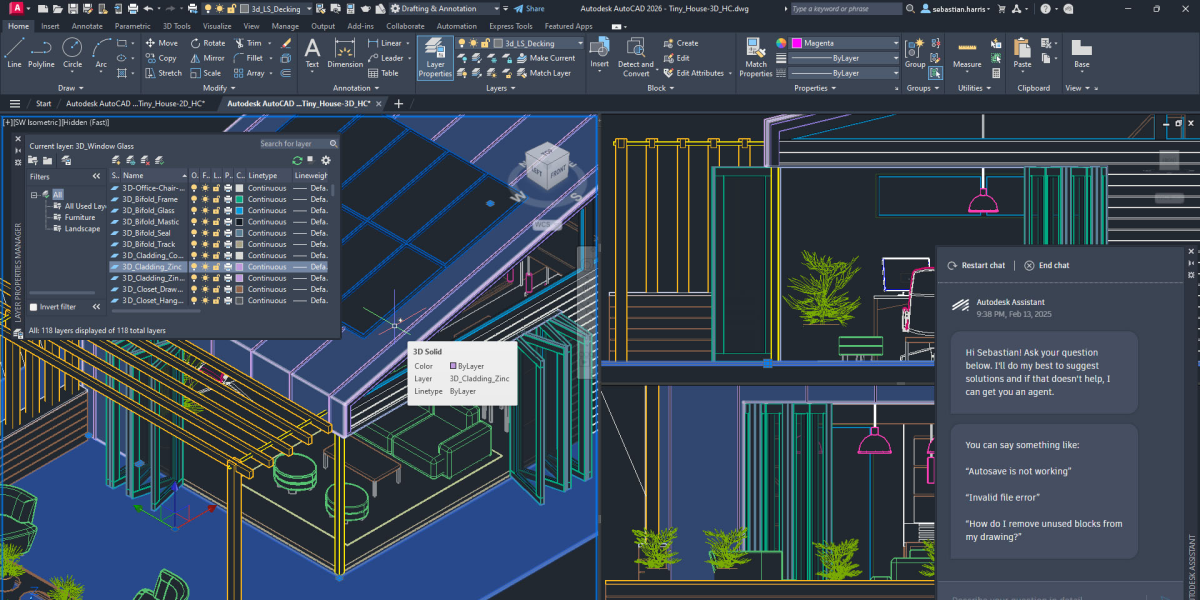The height and width of the screenshot is (600, 1200).
Task: Click color swatch of 3D_Bifold_Frame layer
Action: [240, 199]
